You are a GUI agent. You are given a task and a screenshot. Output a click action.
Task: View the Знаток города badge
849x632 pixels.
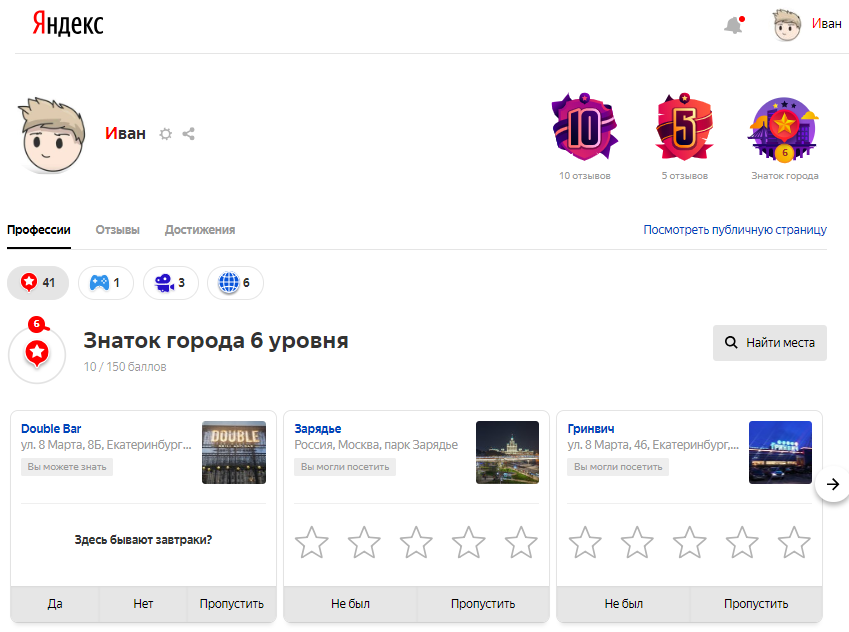[x=784, y=129]
